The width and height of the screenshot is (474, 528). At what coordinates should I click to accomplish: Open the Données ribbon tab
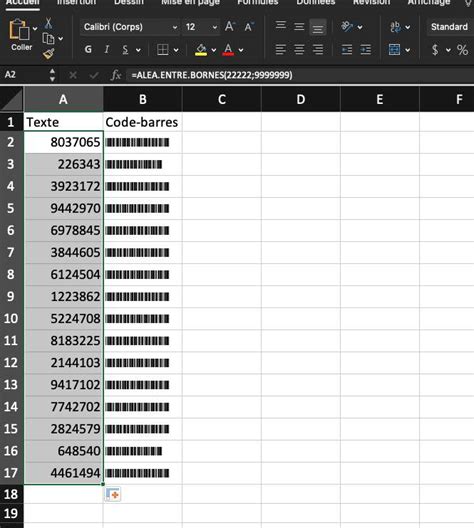click(x=316, y=3)
